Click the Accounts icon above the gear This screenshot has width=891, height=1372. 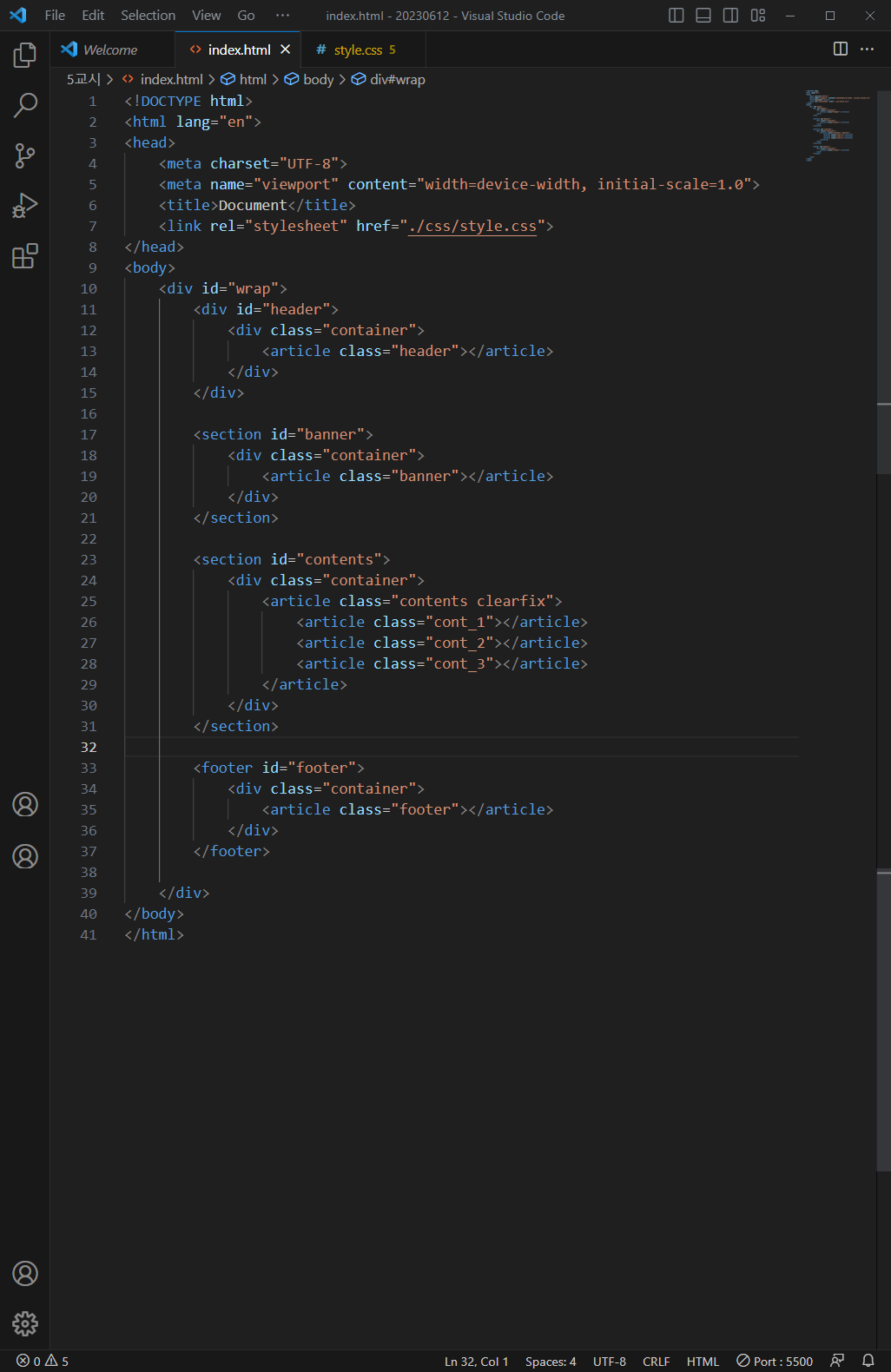pos(25,1274)
